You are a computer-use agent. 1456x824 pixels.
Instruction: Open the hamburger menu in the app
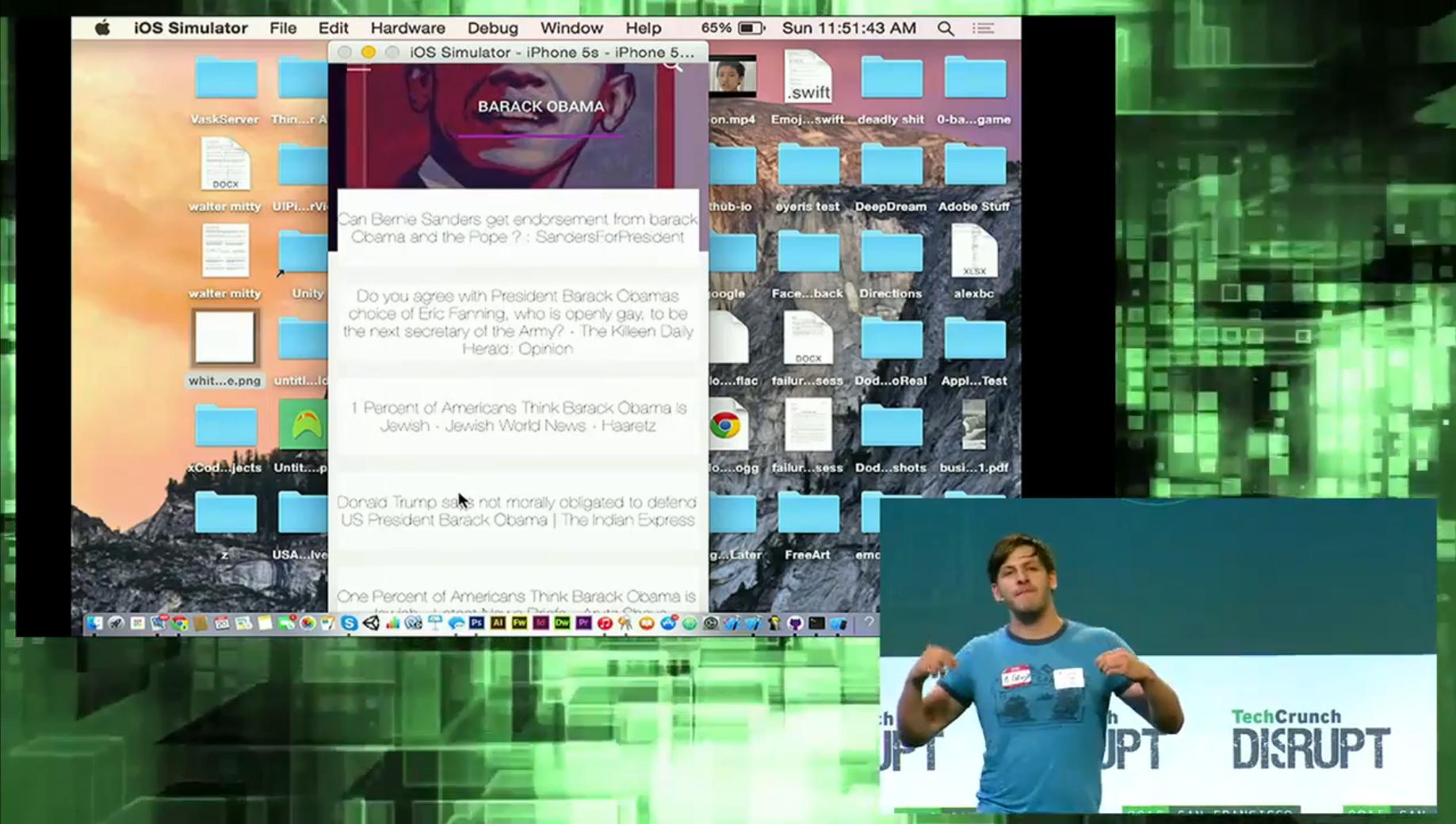358,69
